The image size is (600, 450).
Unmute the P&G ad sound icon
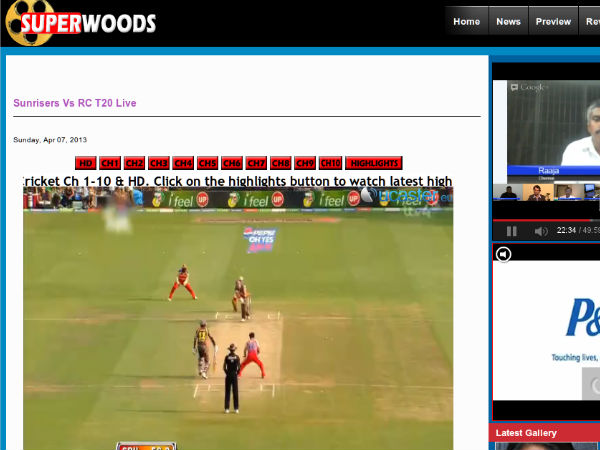click(505, 255)
